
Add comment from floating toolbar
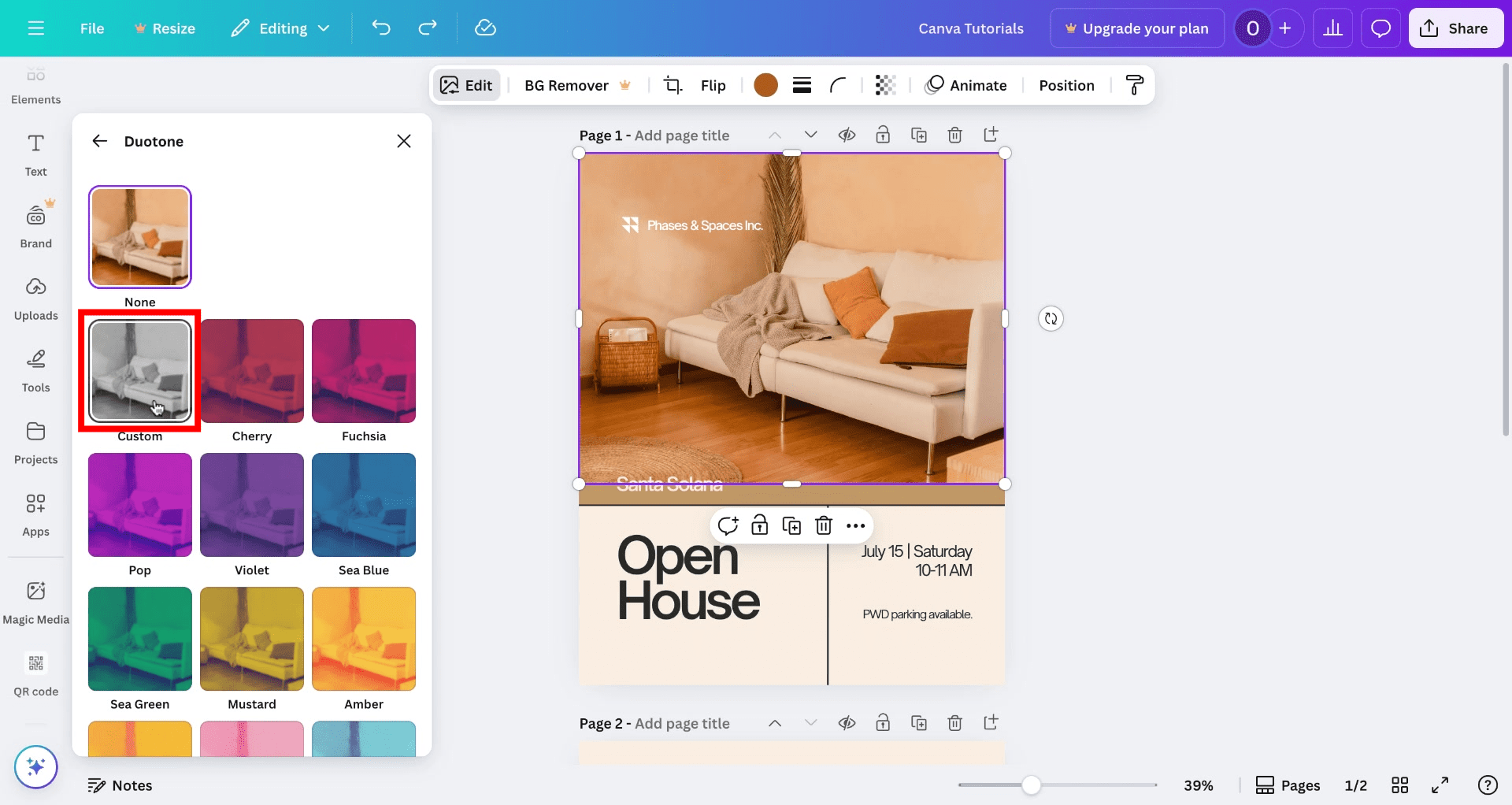[728, 525]
